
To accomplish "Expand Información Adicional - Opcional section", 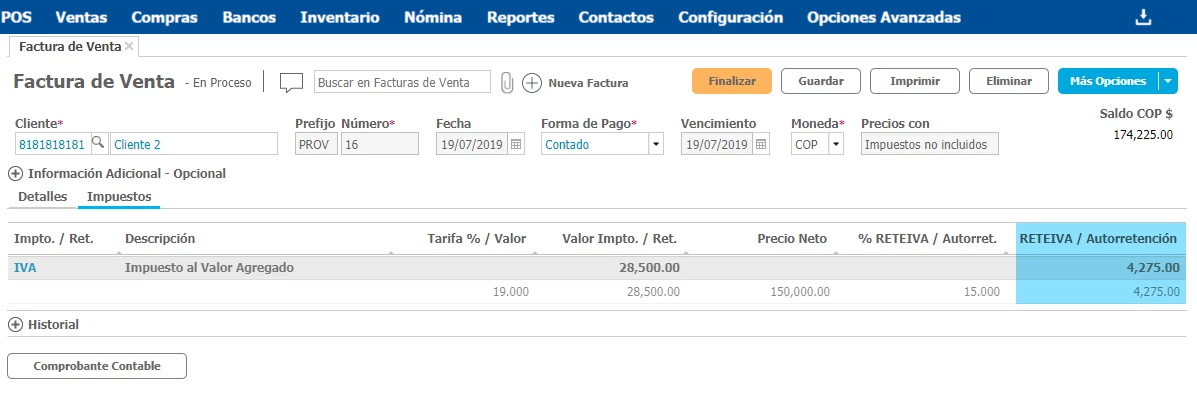I will click(15, 173).
